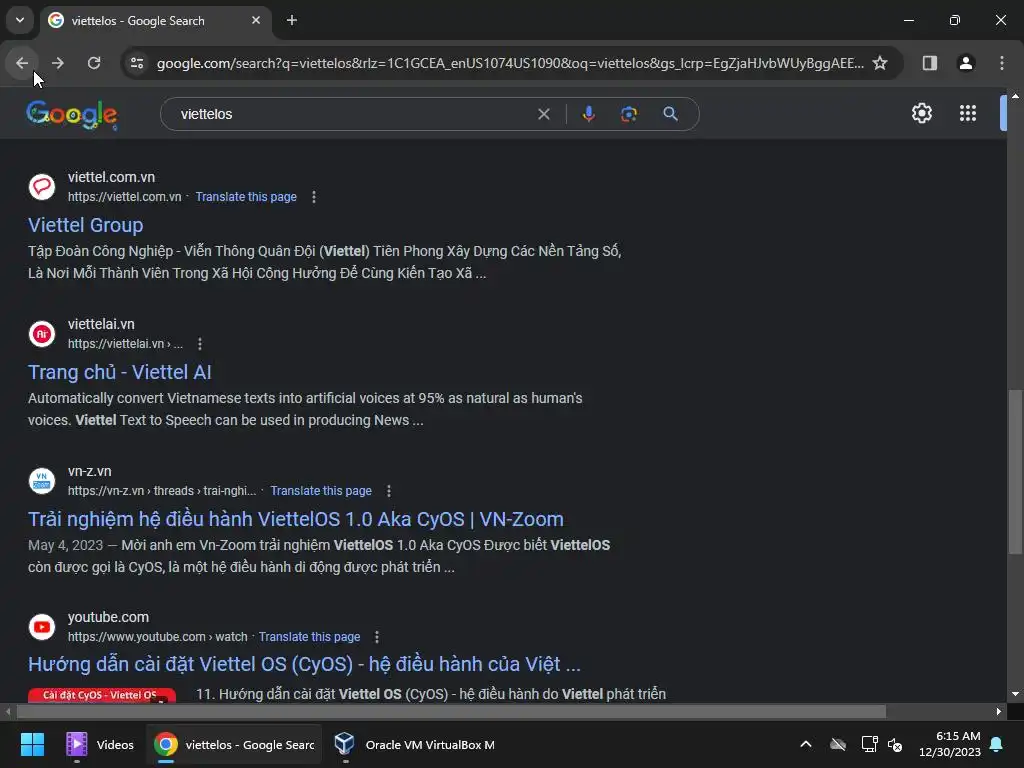Open the Chrome profile menu
1024x768 pixels.
click(966, 63)
